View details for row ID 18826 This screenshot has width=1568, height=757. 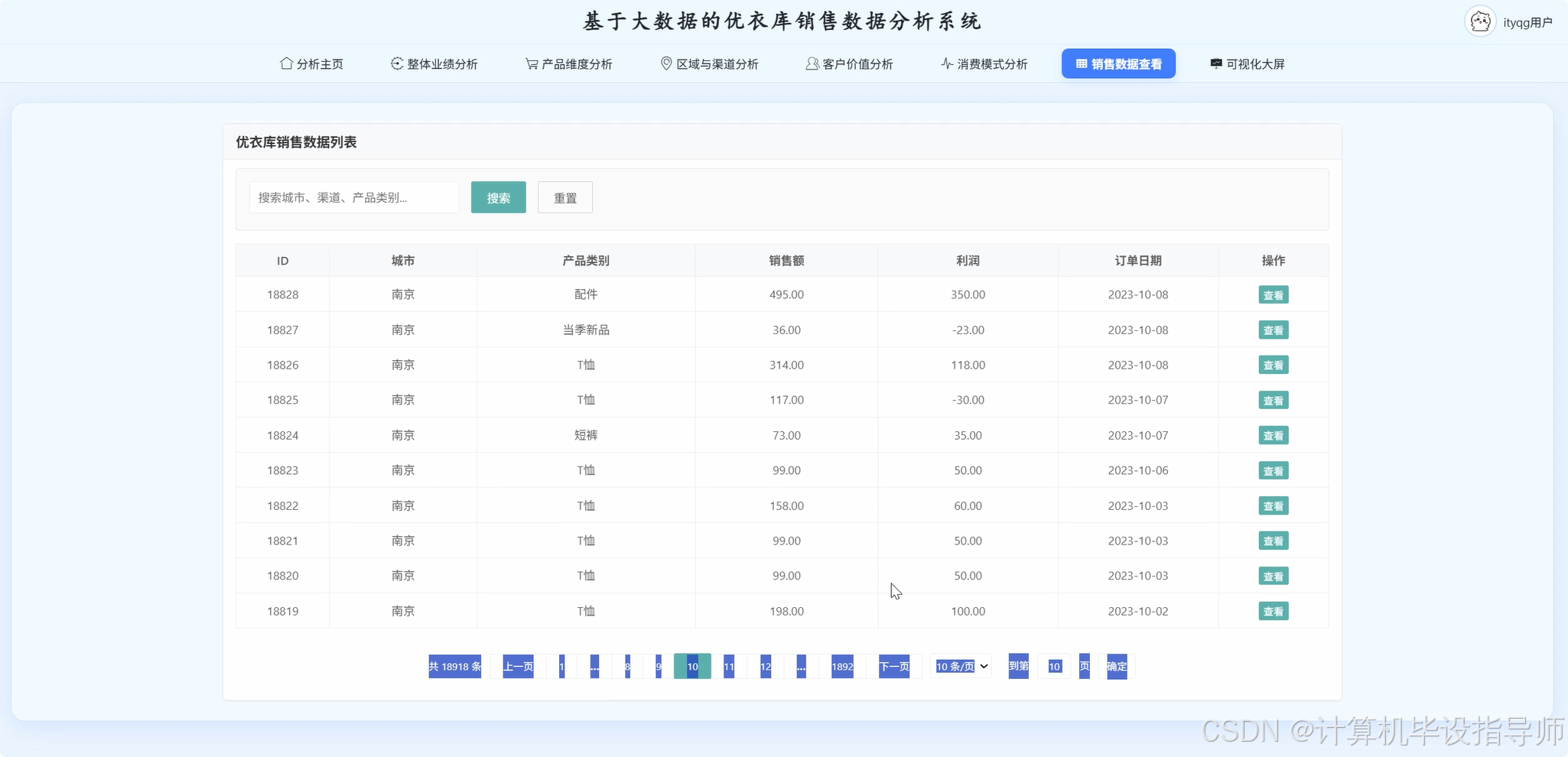pos(1274,366)
